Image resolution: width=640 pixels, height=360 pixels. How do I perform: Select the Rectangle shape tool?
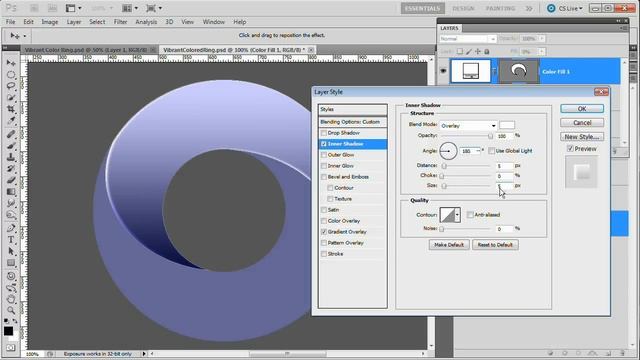click(x=11, y=262)
